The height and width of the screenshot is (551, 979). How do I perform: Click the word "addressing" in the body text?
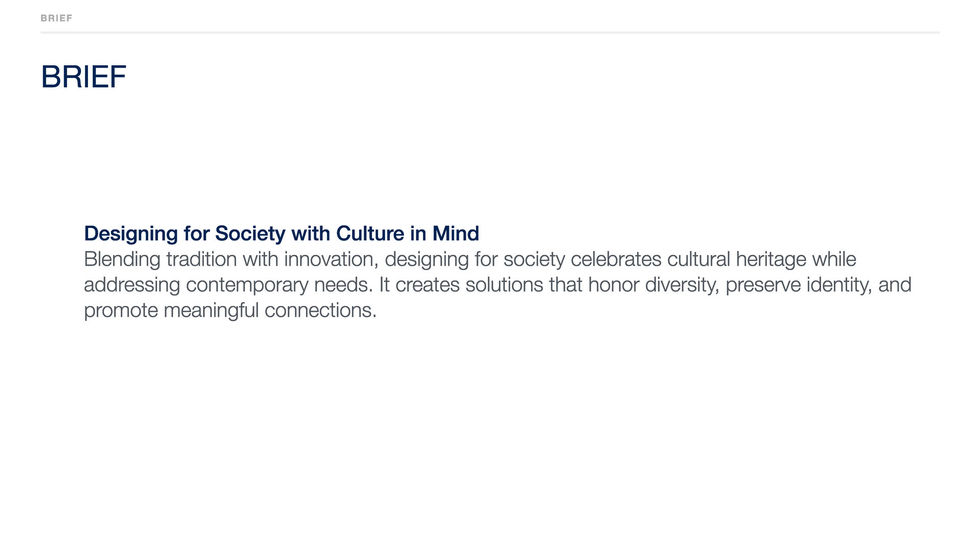click(x=133, y=286)
